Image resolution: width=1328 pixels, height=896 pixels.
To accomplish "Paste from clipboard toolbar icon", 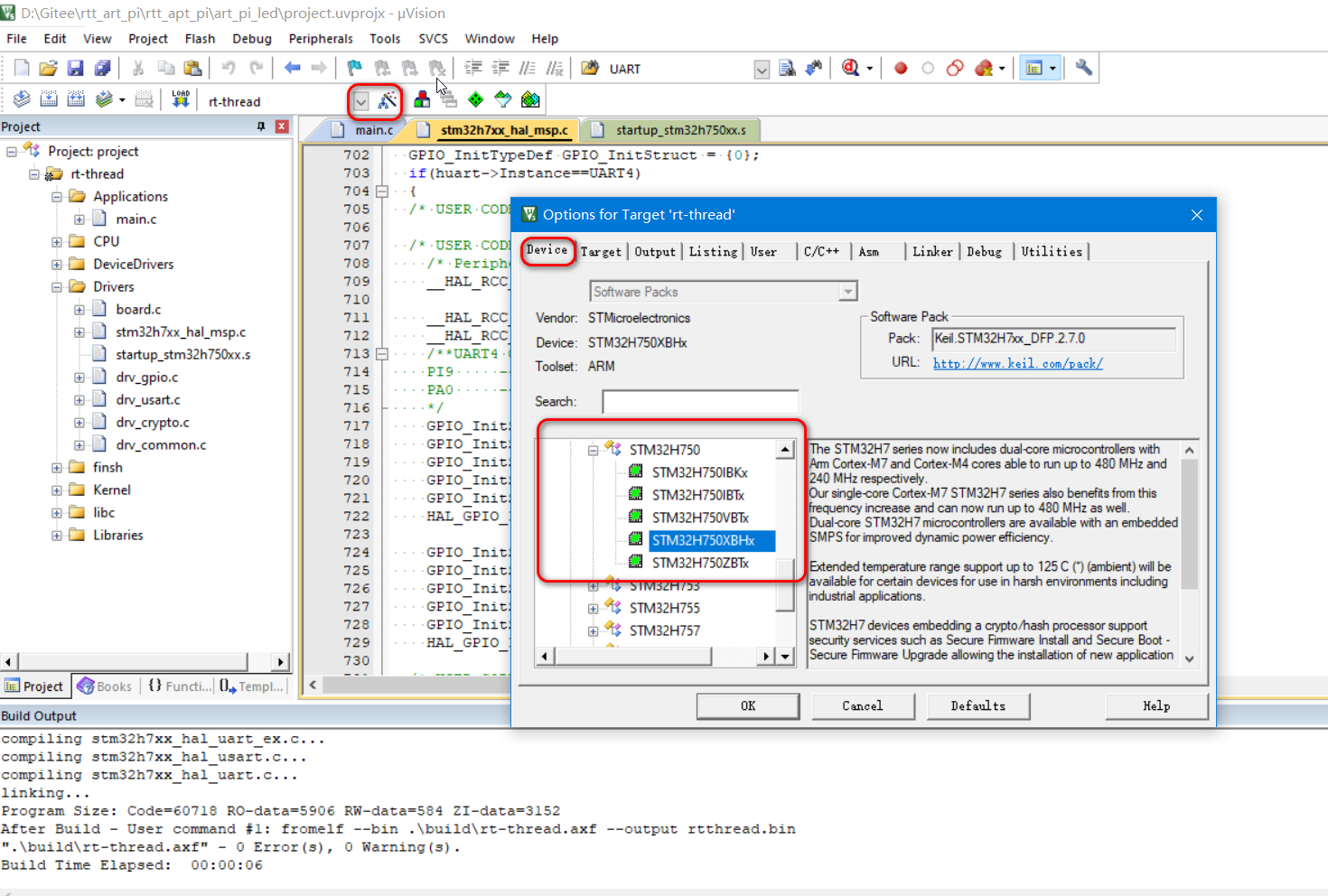I will click(x=192, y=68).
